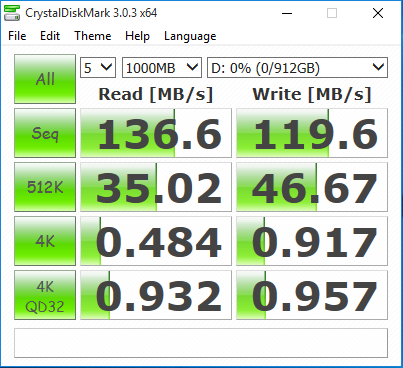
Task: Click the Seq read result 136.6
Action: 156,133
